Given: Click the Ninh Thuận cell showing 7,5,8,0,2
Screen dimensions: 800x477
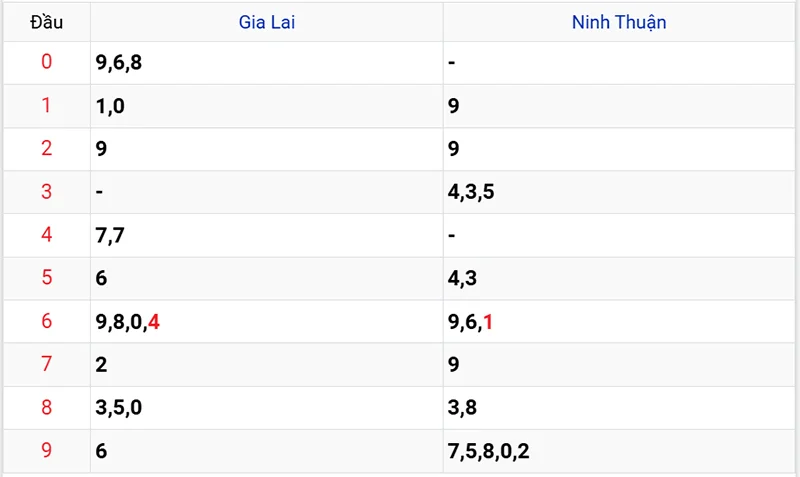Looking at the screenshot, I should [489, 451].
